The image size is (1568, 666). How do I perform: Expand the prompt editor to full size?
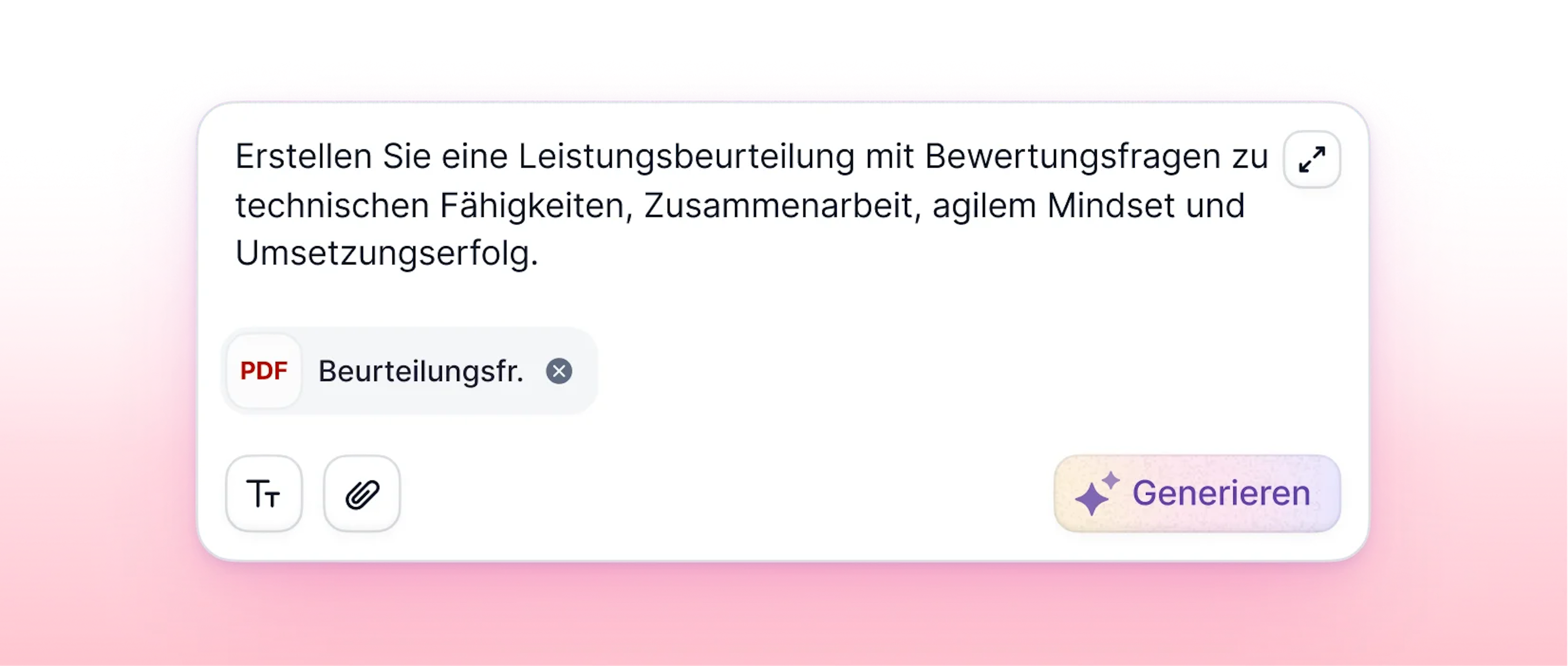point(1312,159)
